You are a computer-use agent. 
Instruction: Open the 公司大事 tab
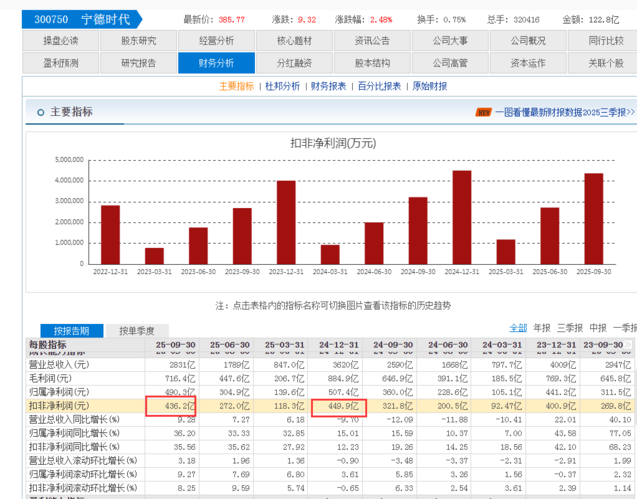pyautogui.click(x=451, y=41)
